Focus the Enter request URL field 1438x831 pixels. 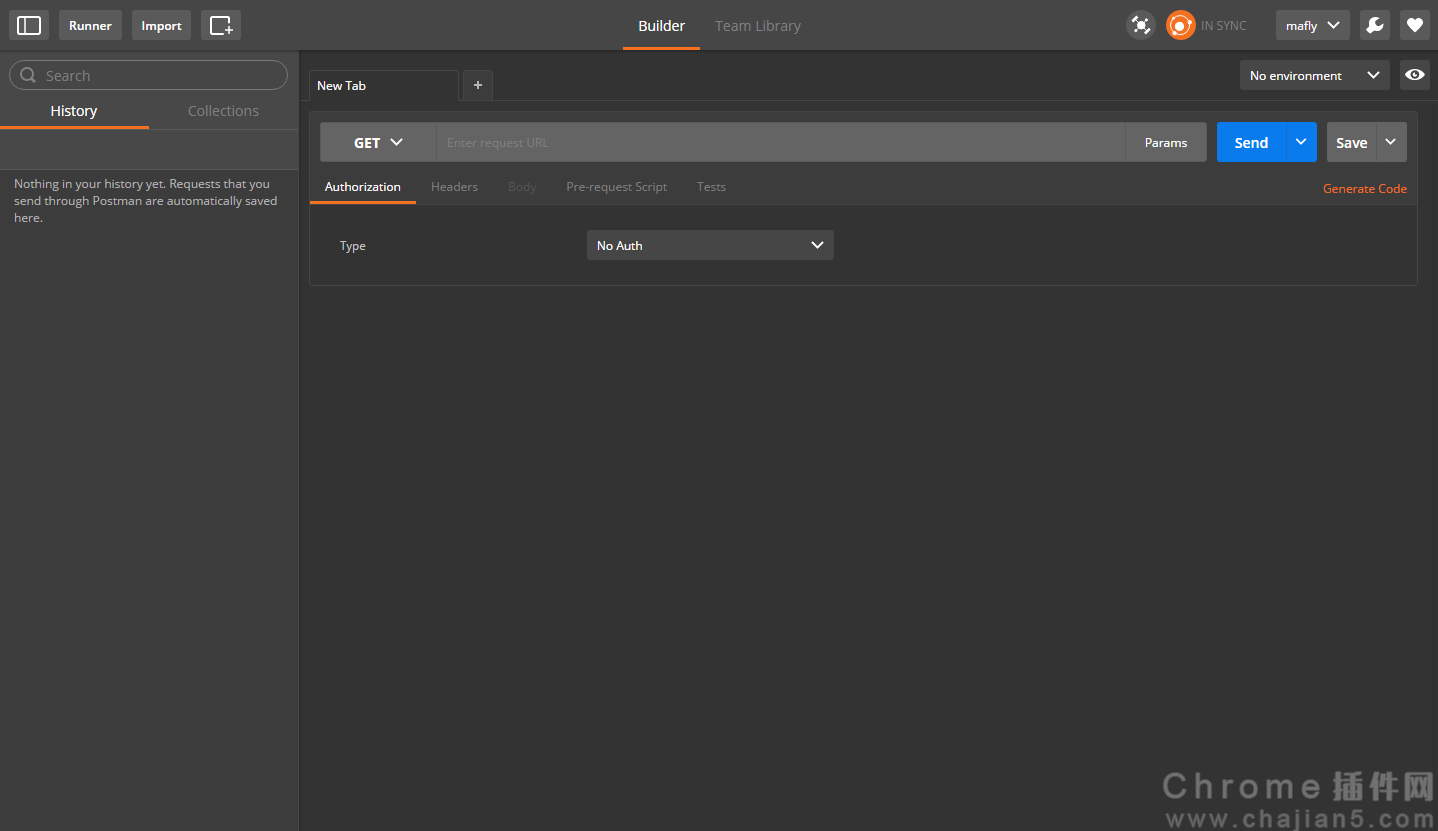[780, 142]
